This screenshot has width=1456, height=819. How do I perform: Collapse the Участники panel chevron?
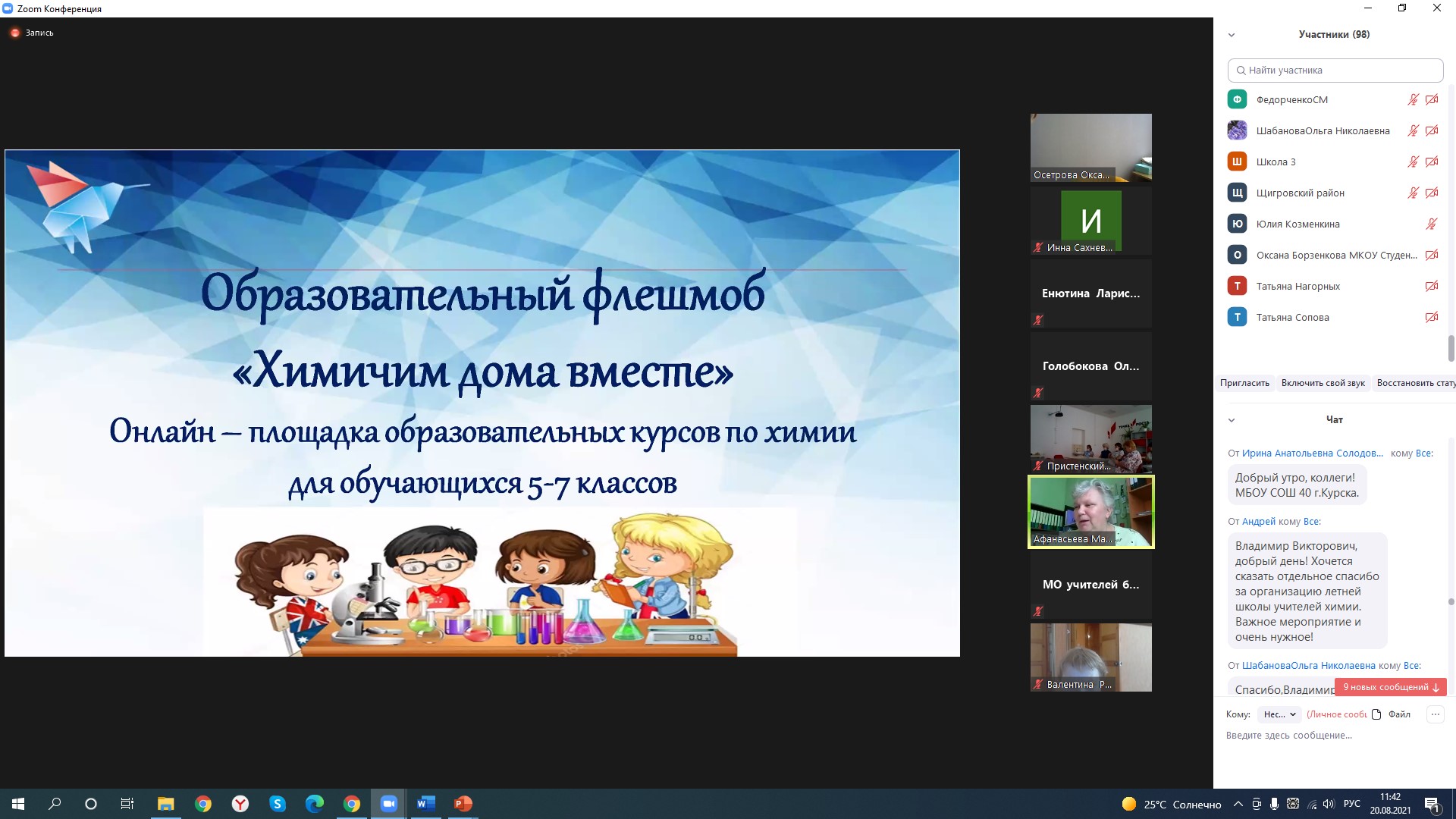tap(1232, 35)
